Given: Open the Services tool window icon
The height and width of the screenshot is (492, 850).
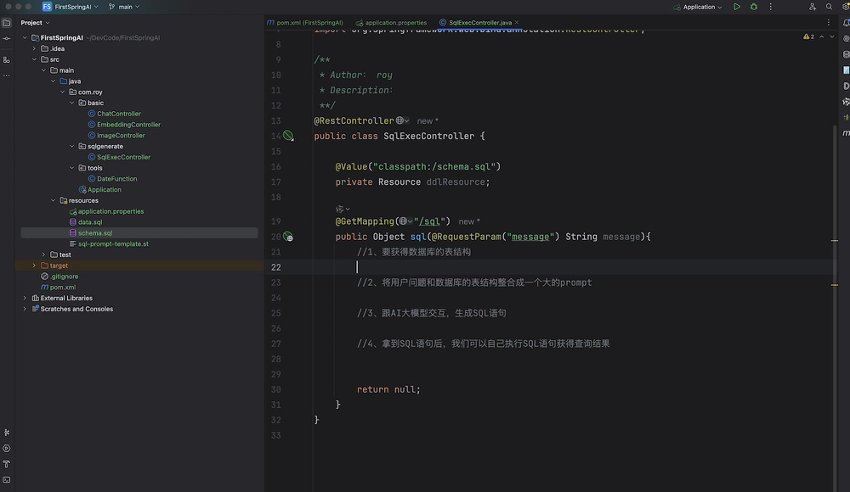Looking at the screenshot, I should click(x=7, y=448).
